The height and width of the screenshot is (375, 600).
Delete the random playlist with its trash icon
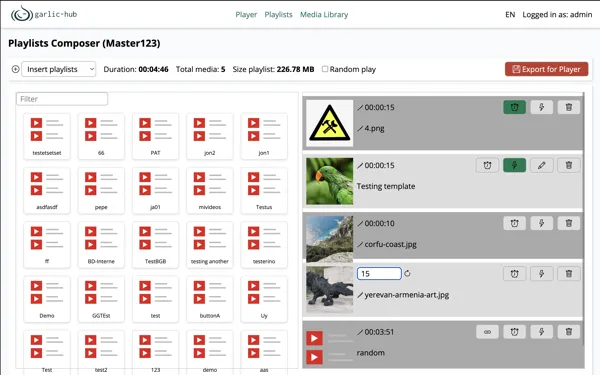pos(569,332)
